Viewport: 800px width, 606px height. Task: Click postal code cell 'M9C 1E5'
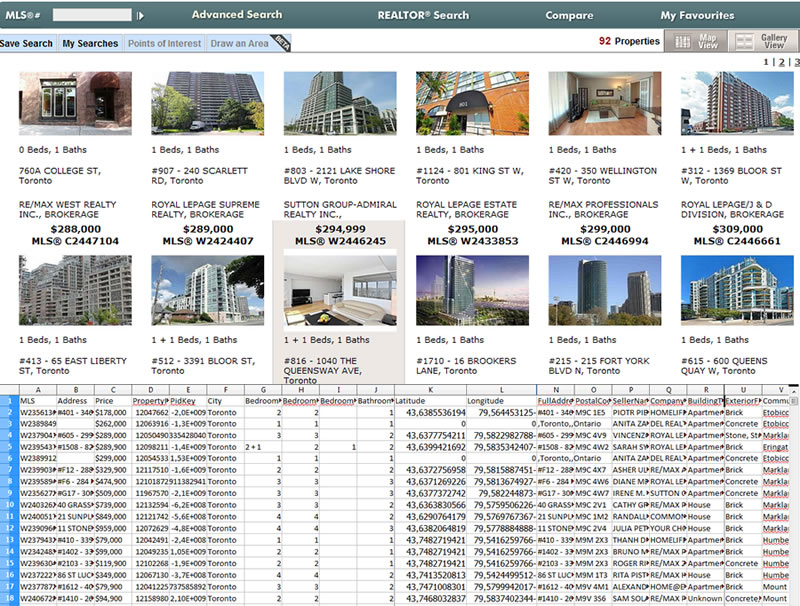click(x=593, y=412)
